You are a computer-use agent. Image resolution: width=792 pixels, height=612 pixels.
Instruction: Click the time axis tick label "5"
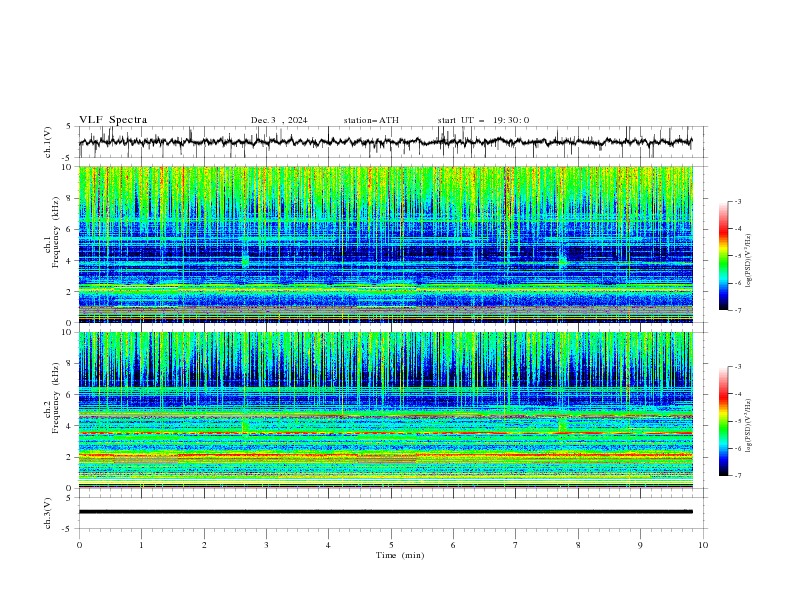tap(391, 545)
